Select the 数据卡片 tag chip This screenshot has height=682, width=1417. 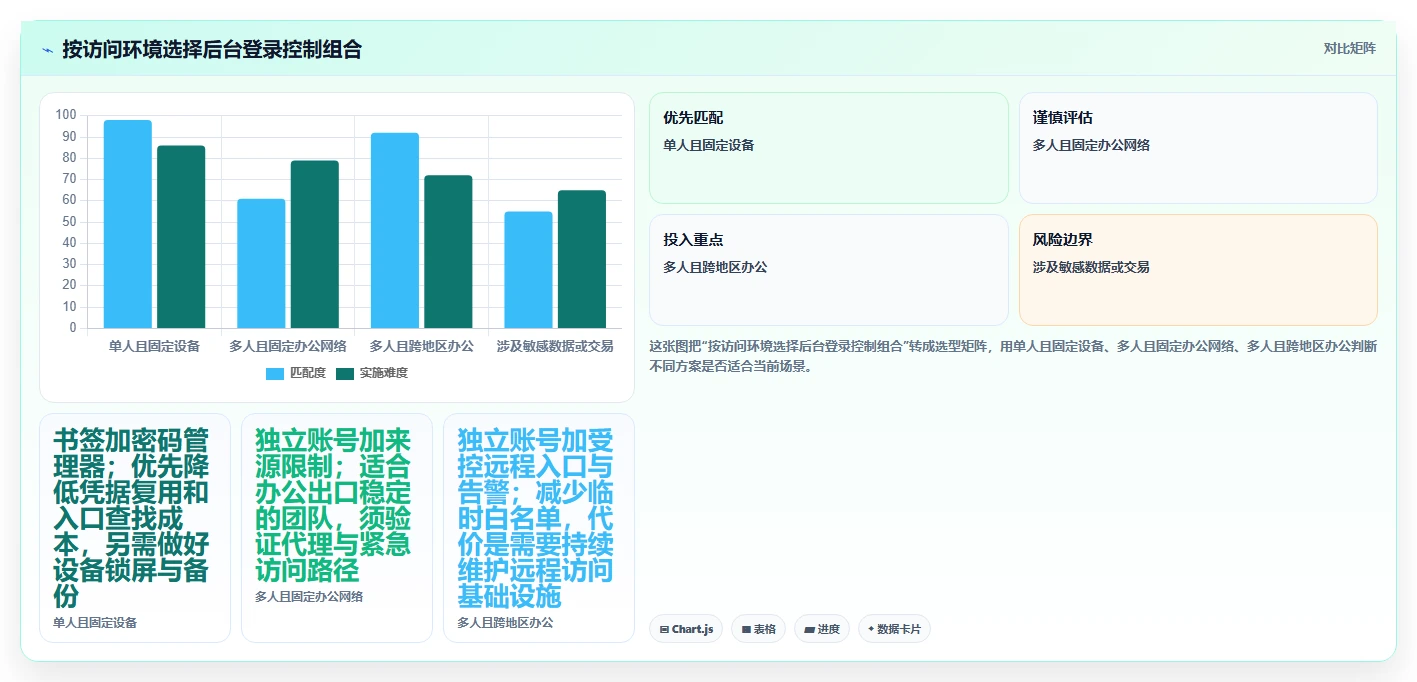coord(894,629)
